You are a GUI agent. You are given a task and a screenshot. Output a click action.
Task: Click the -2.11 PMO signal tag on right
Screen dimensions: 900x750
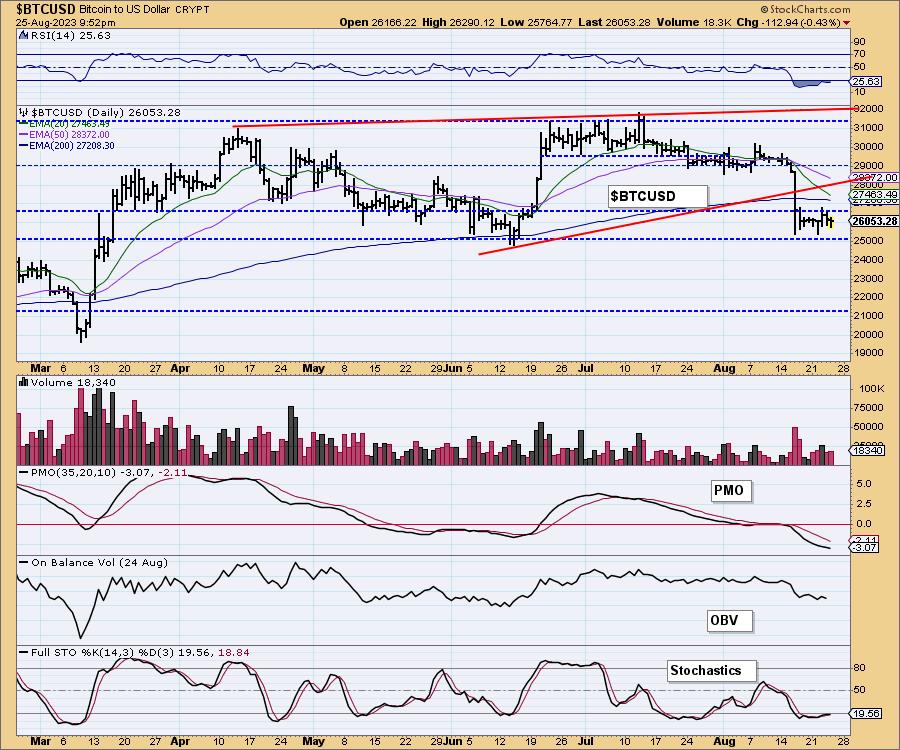pos(865,541)
